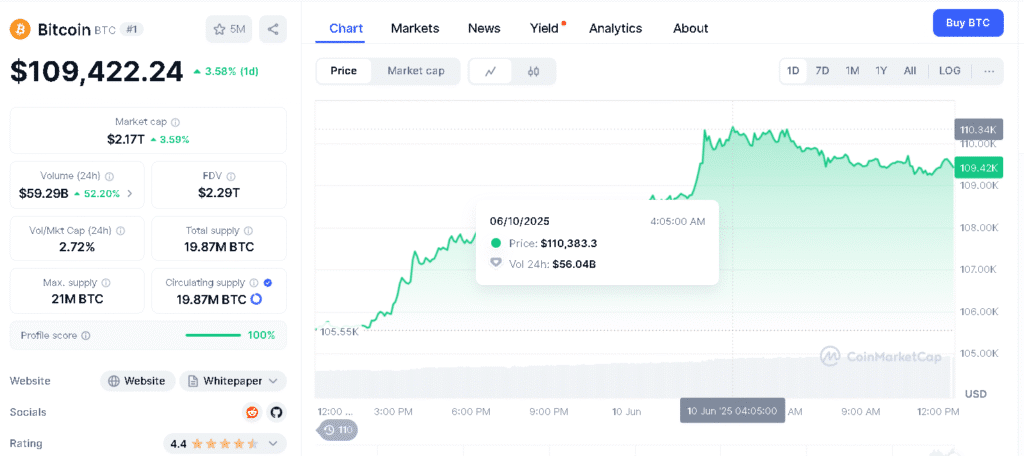Expand the rating details chevron

[x=276, y=443]
